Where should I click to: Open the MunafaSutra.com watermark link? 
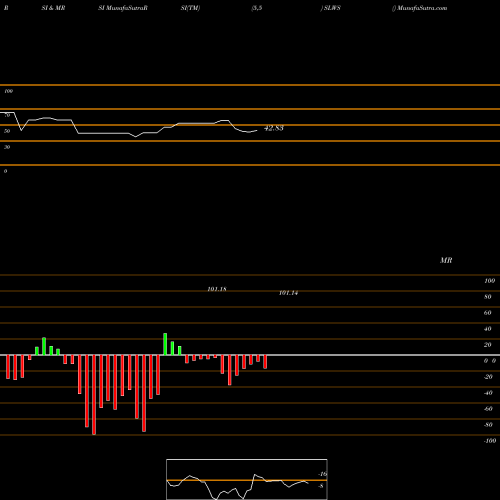419,8
